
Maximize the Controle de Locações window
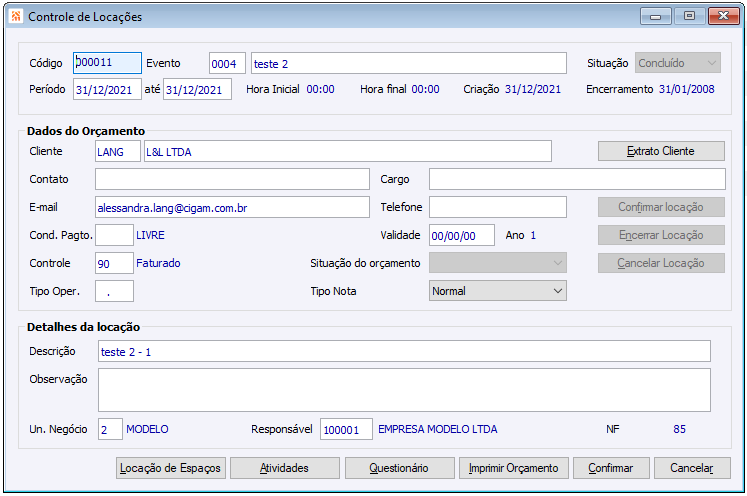coord(689,16)
